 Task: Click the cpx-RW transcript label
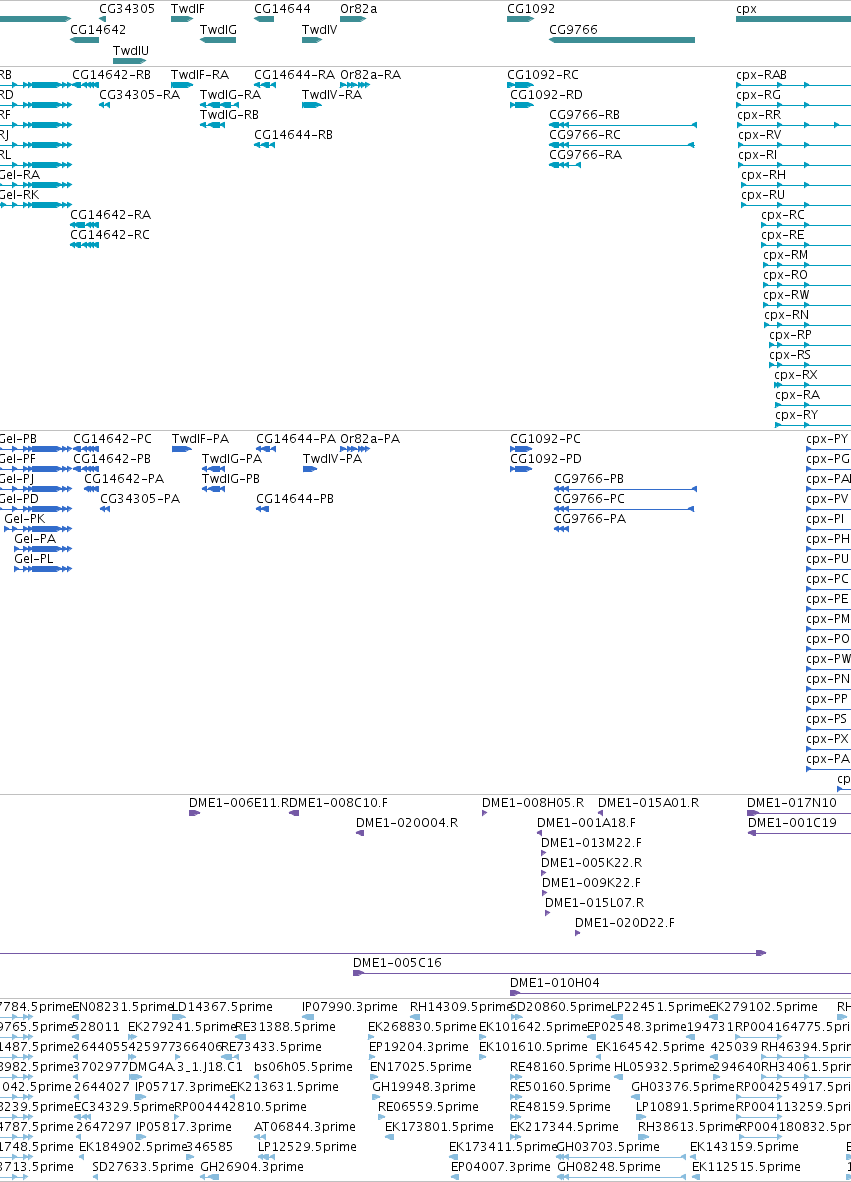(x=786, y=295)
